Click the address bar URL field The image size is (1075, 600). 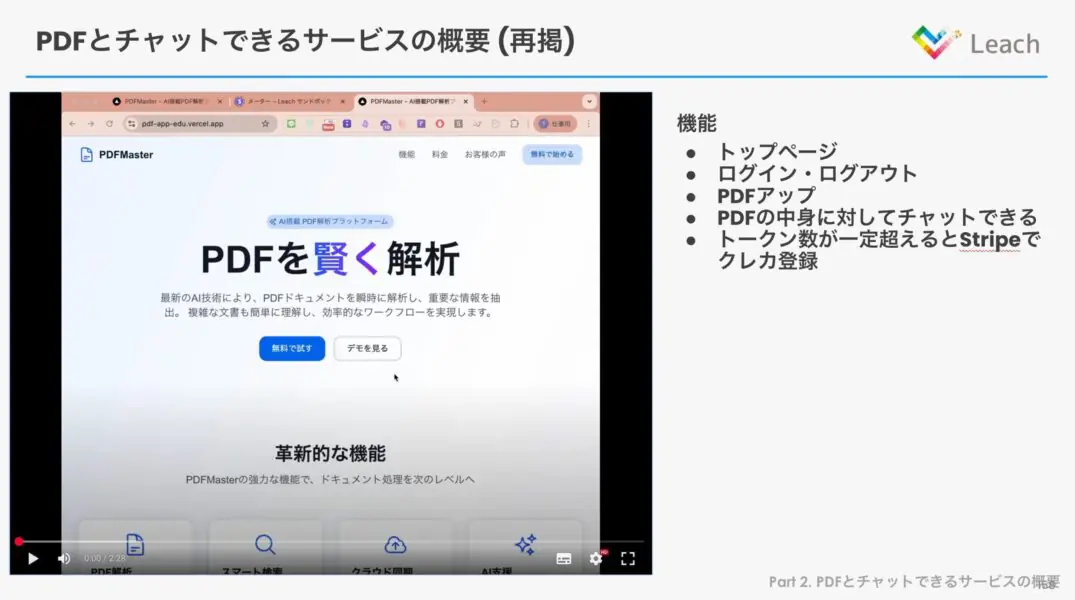tap(199, 123)
